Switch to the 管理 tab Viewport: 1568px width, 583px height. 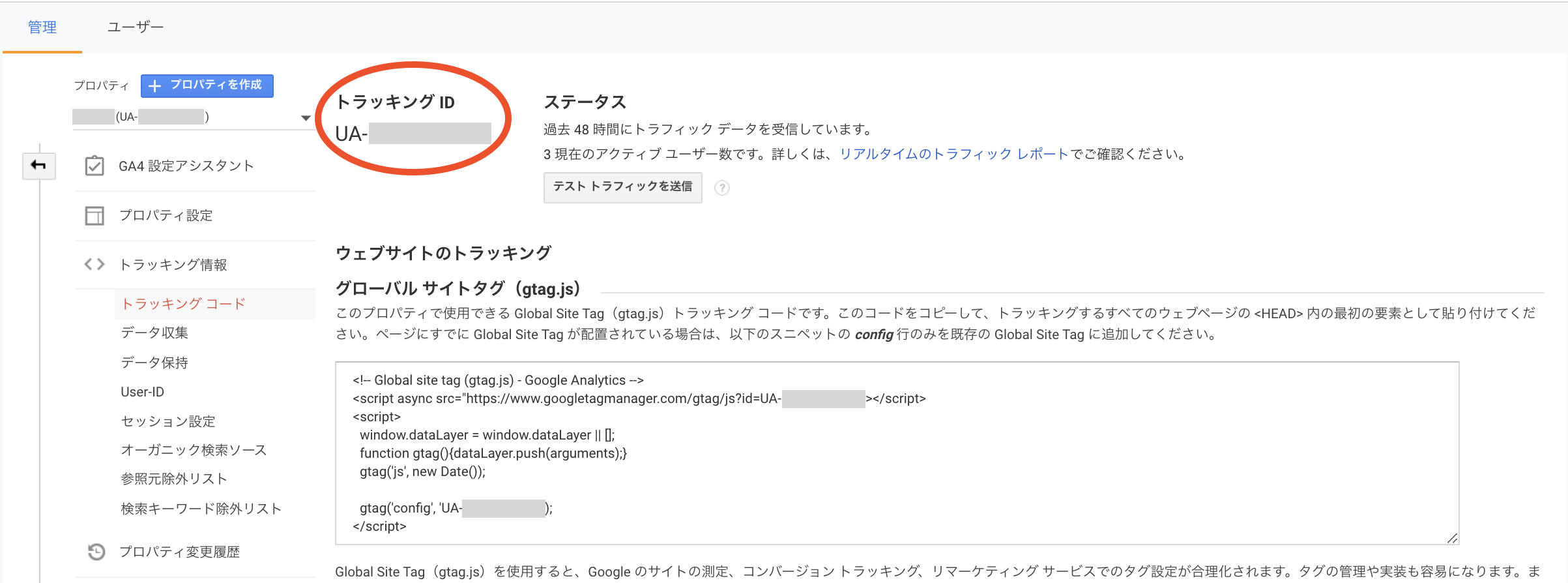(x=42, y=27)
